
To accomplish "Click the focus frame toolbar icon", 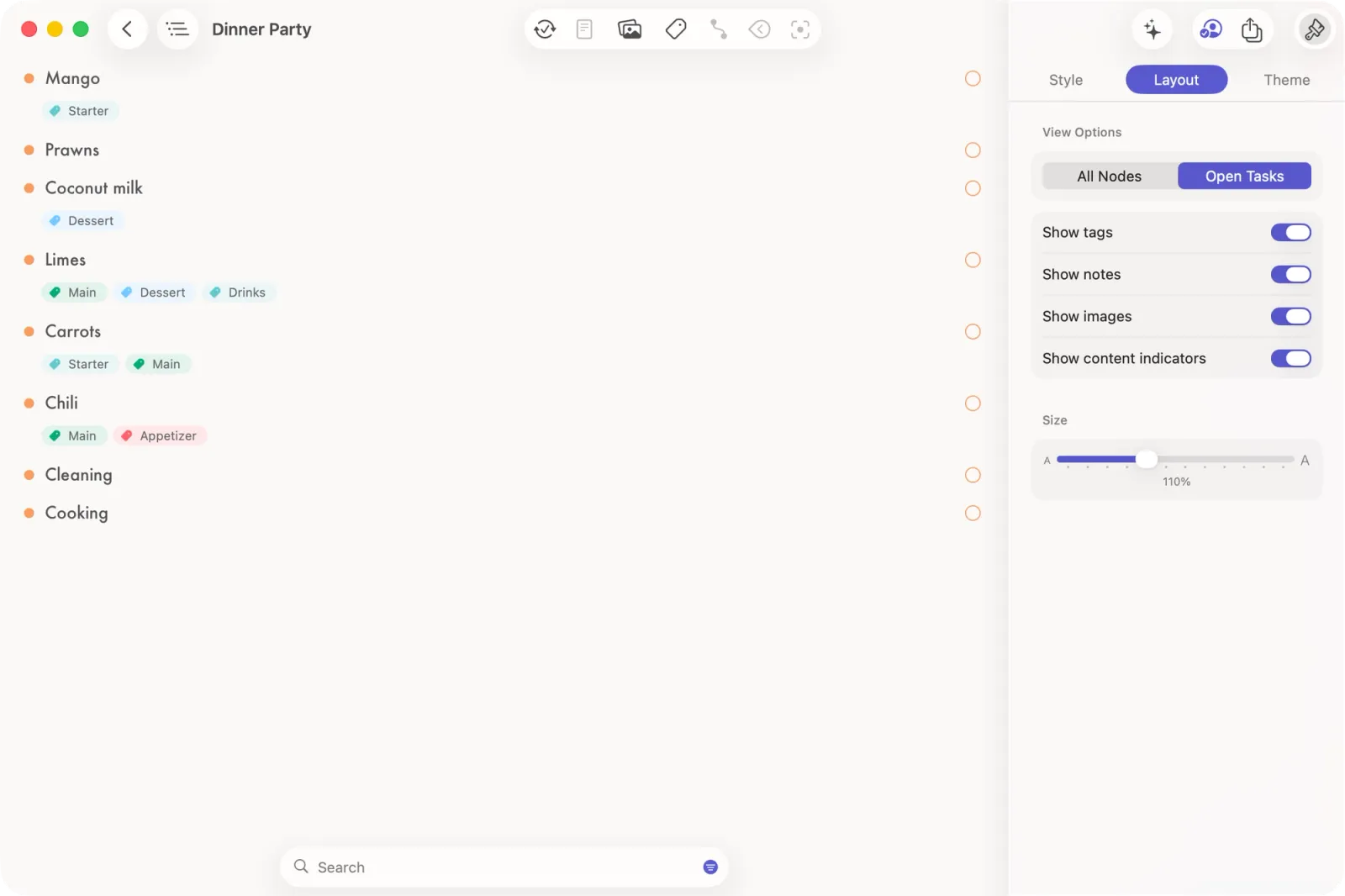I will coord(800,29).
